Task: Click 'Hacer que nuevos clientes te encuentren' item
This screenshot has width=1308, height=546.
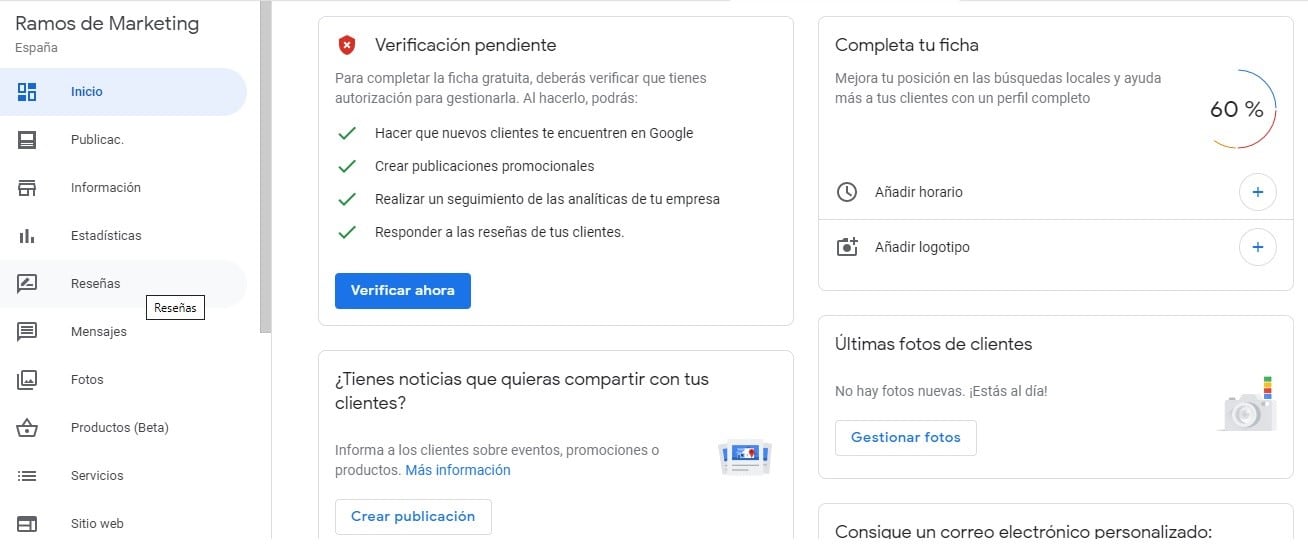Action: tap(534, 133)
